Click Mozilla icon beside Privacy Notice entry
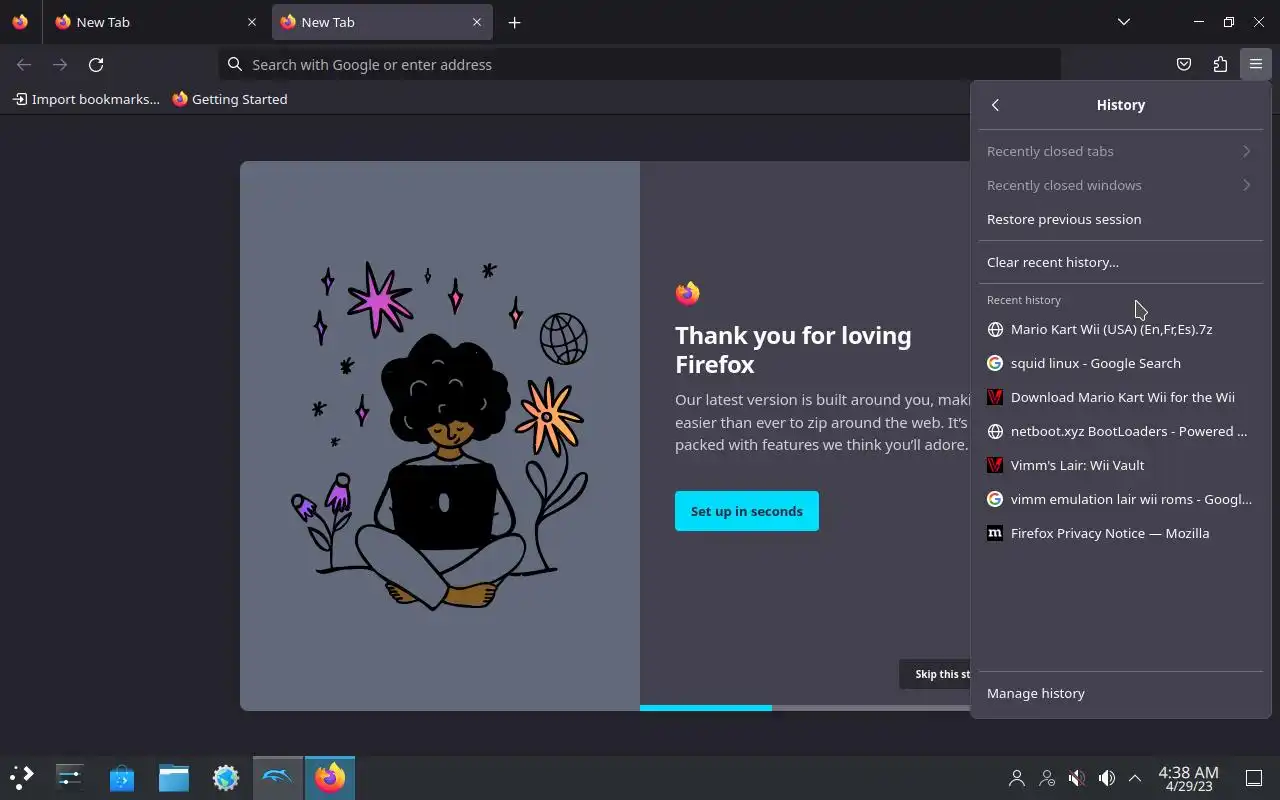This screenshot has width=1280, height=800. 995,533
